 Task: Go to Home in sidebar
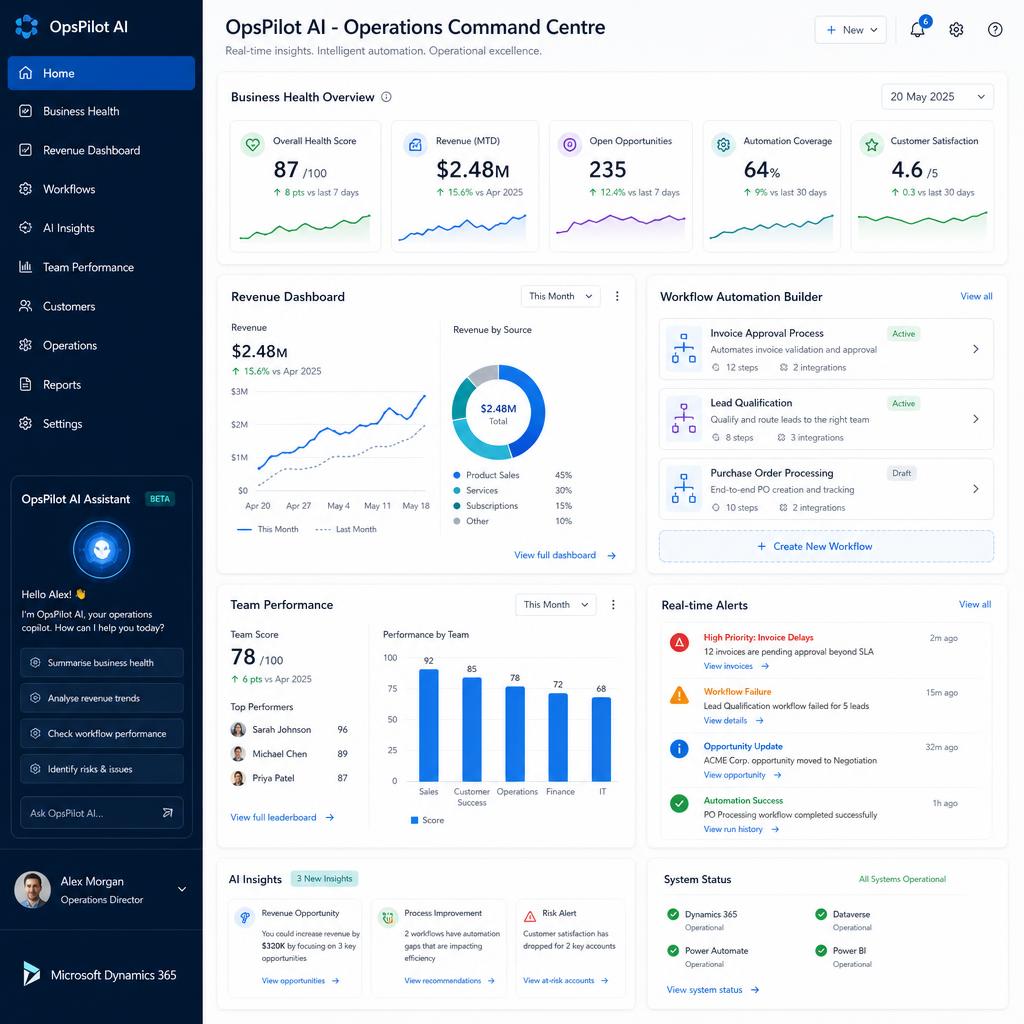point(101,73)
